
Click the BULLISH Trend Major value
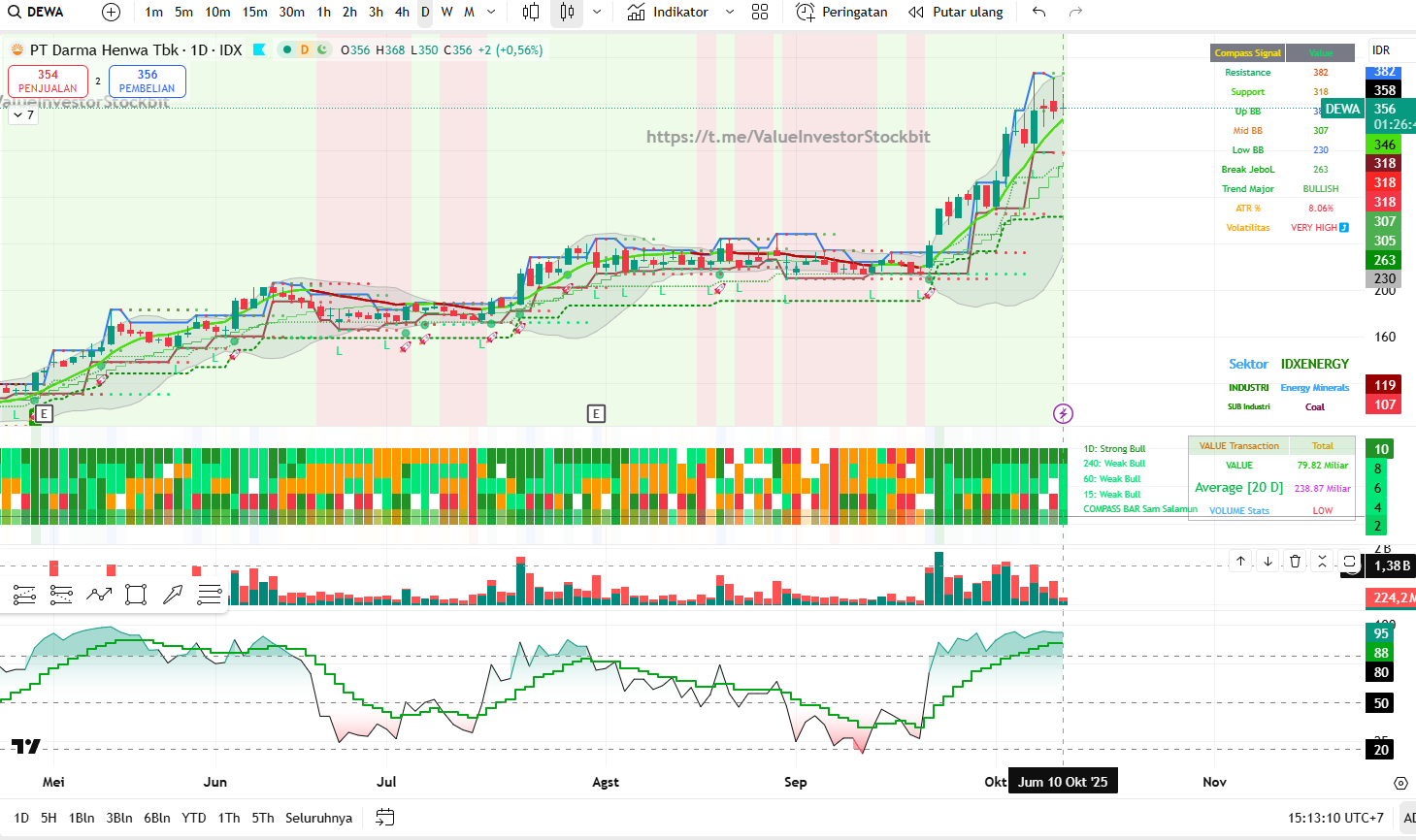coord(1321,189)
